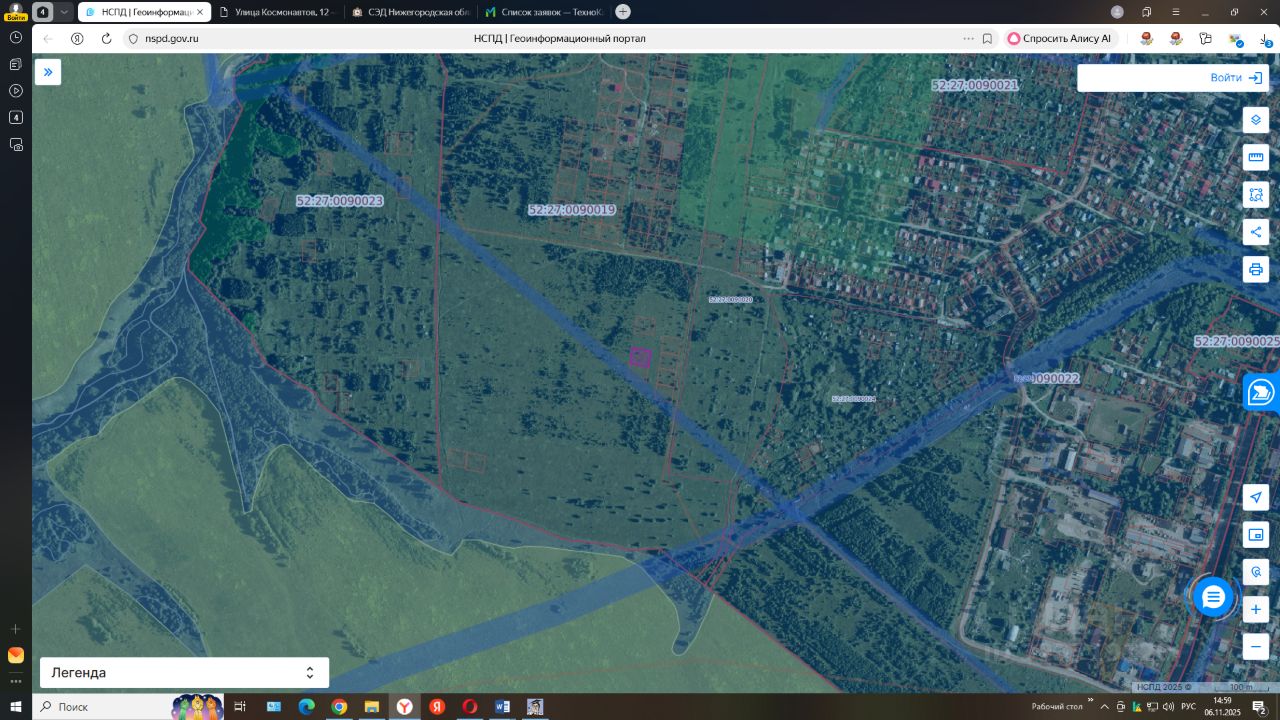Open Microsoft Word from the taskbar
The image size is (1280, 720).
[502, 707]
